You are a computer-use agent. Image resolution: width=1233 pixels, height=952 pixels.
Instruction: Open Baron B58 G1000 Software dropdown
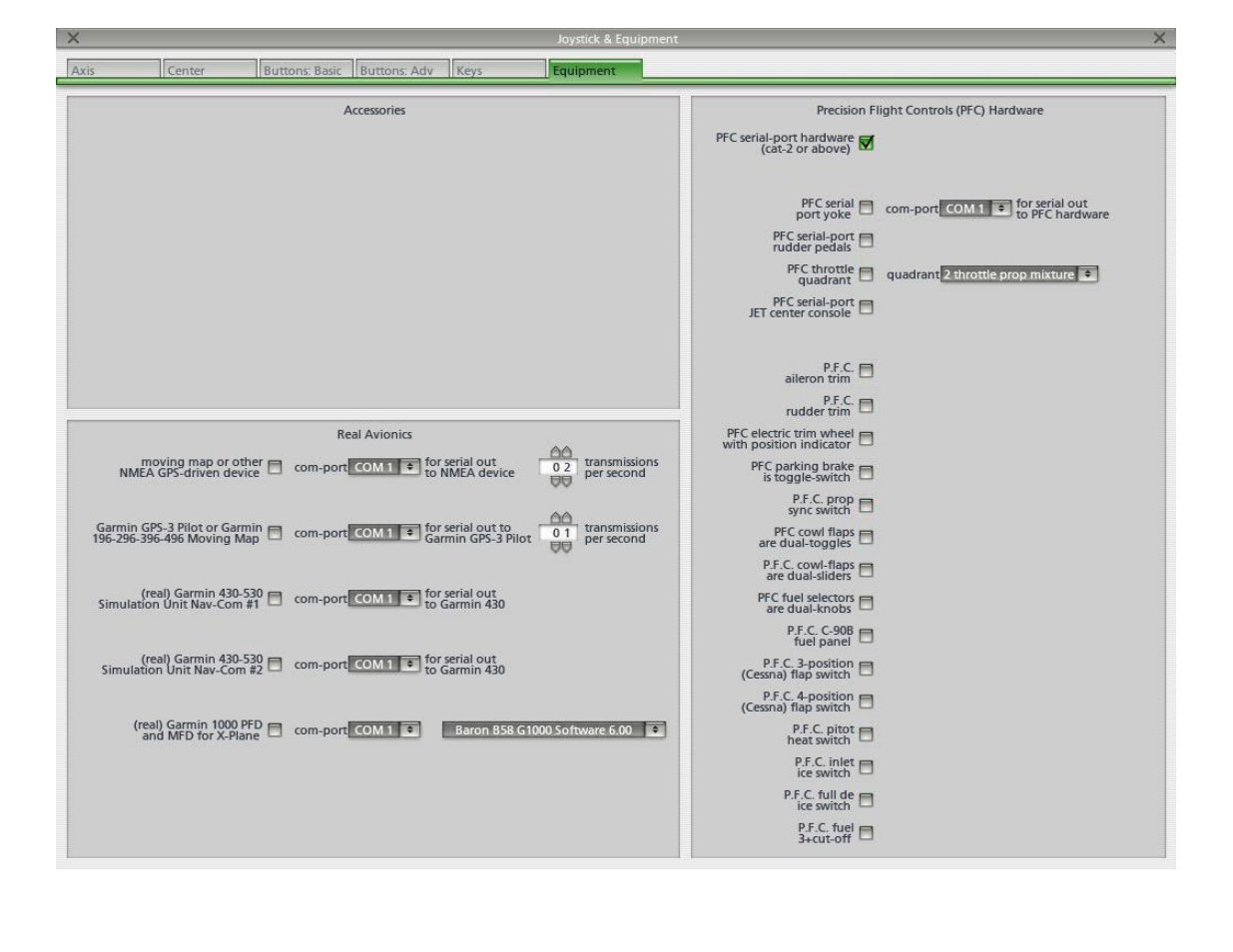553,730
